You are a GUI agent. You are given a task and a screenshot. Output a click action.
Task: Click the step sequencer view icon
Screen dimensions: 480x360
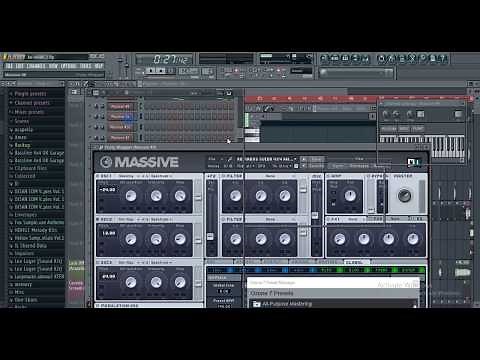click(x=334, y=59)
